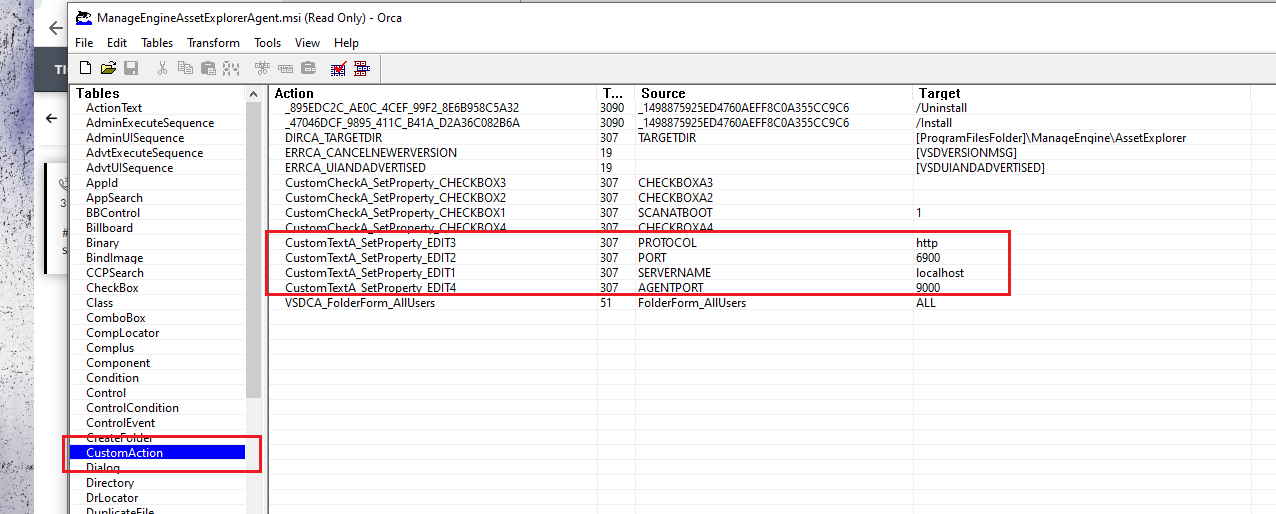Click the red and blue tables icon
The width and height of the screenshot is (1276, 514).
pos(362,68)
